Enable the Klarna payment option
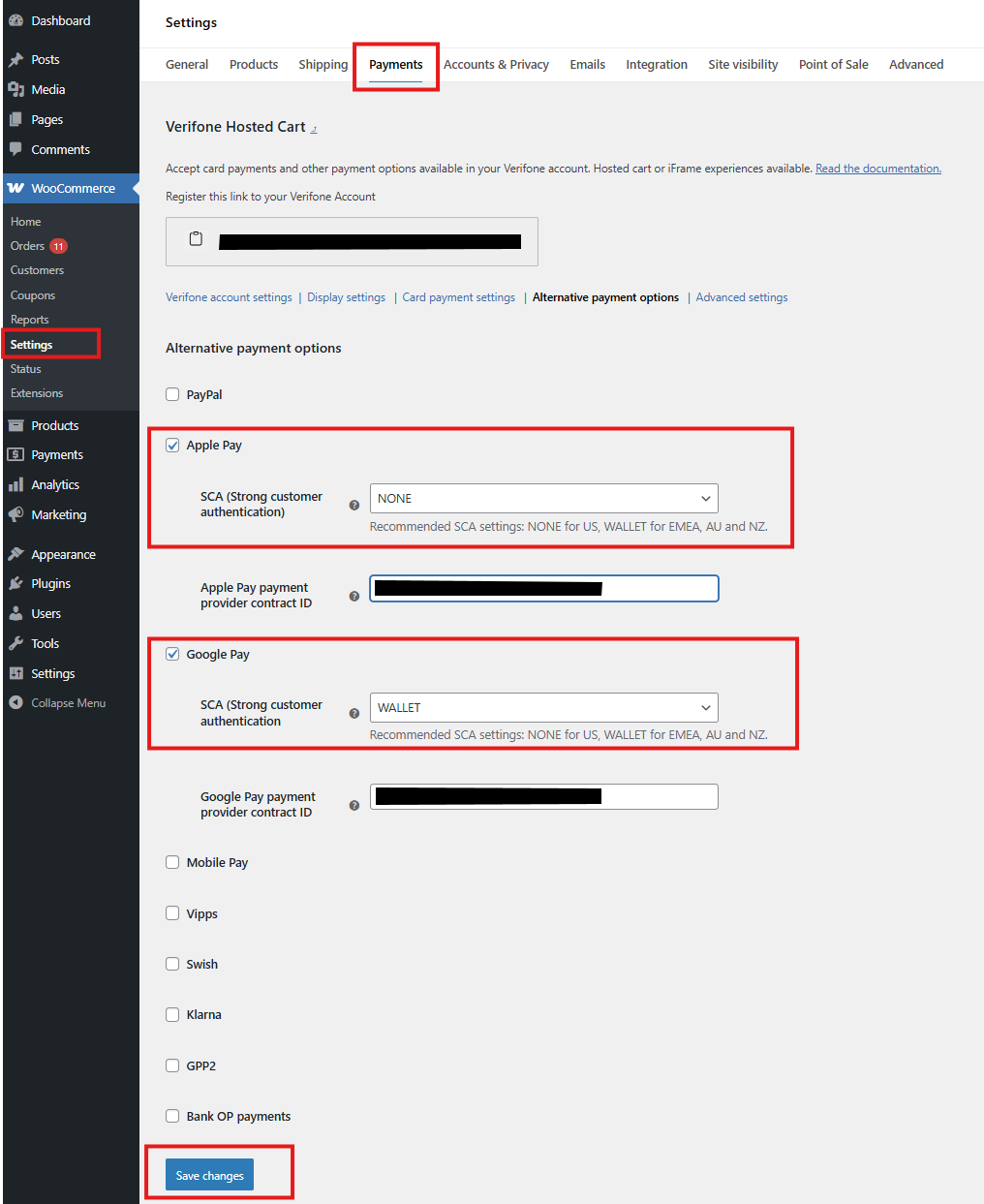The width and height of the screenshot is (984, 1204). tap(171, 1013)
